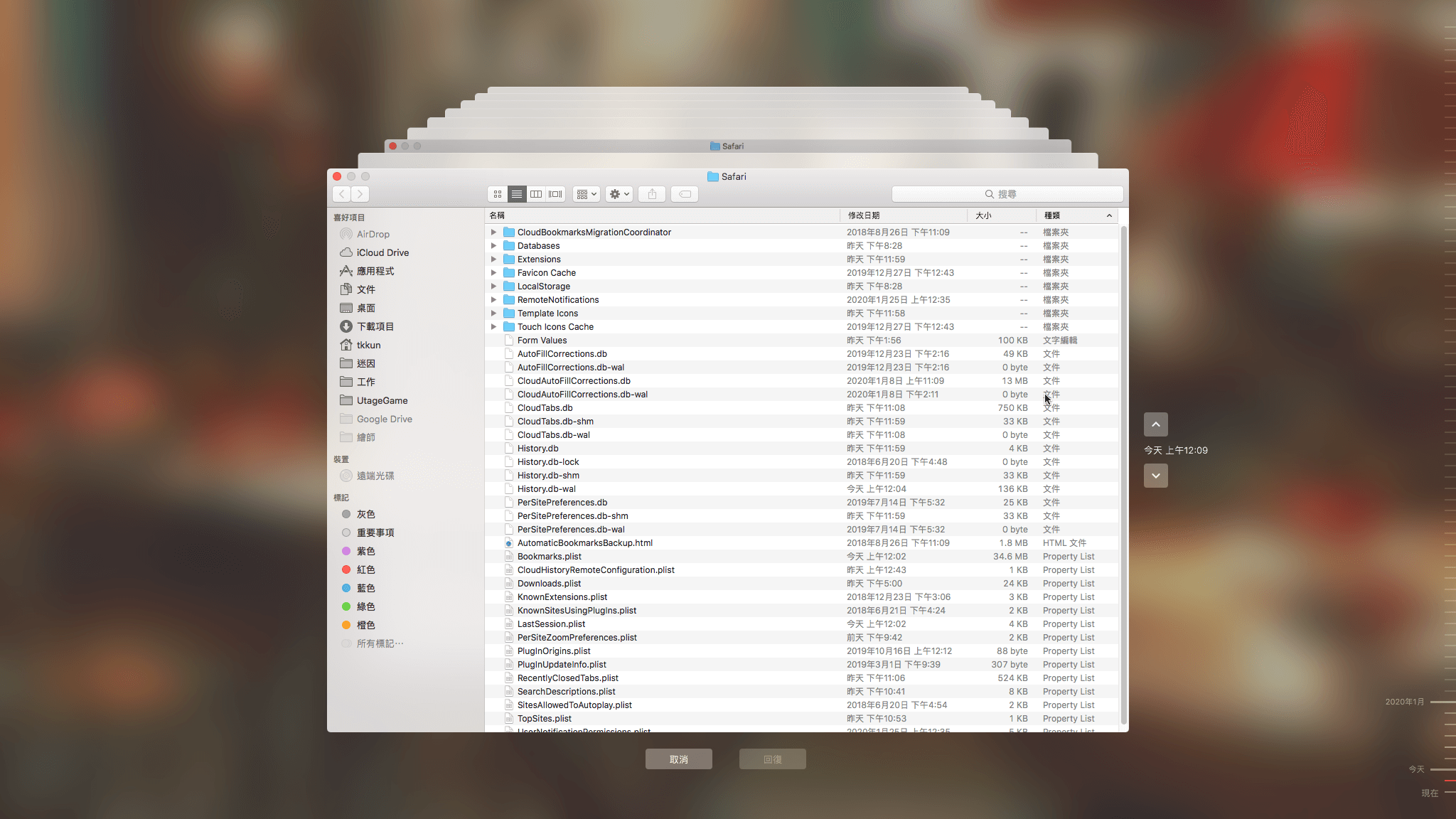Go to the later backup with down arrow

point(1156,476)
